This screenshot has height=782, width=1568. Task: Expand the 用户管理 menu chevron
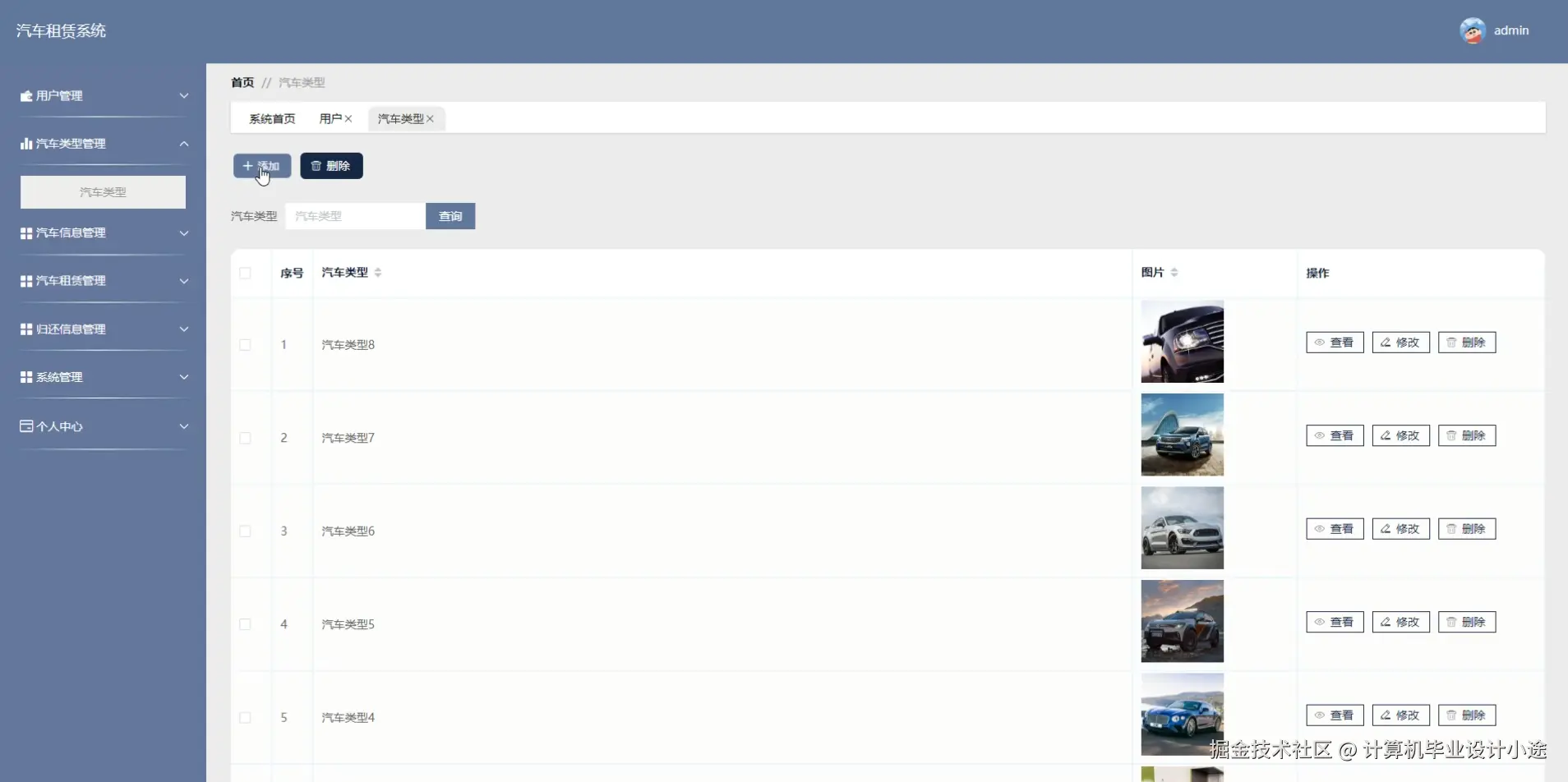click(x=184, y=96)
